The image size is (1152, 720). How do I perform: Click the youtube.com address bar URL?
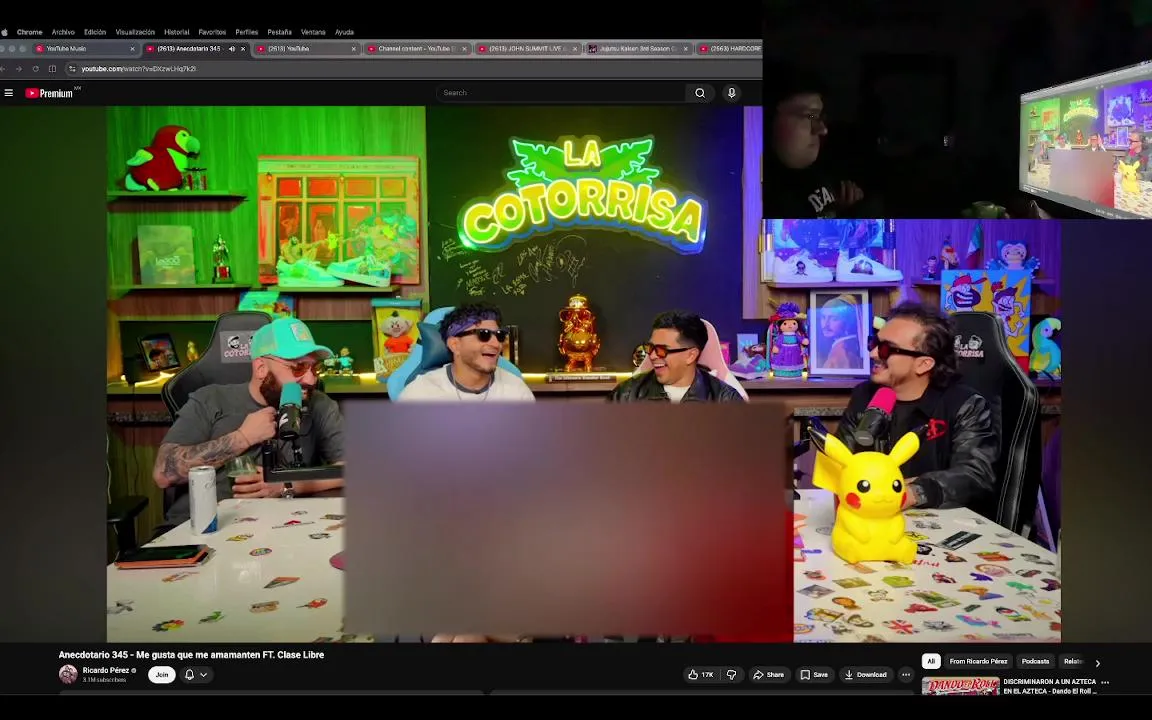(138, 68)
